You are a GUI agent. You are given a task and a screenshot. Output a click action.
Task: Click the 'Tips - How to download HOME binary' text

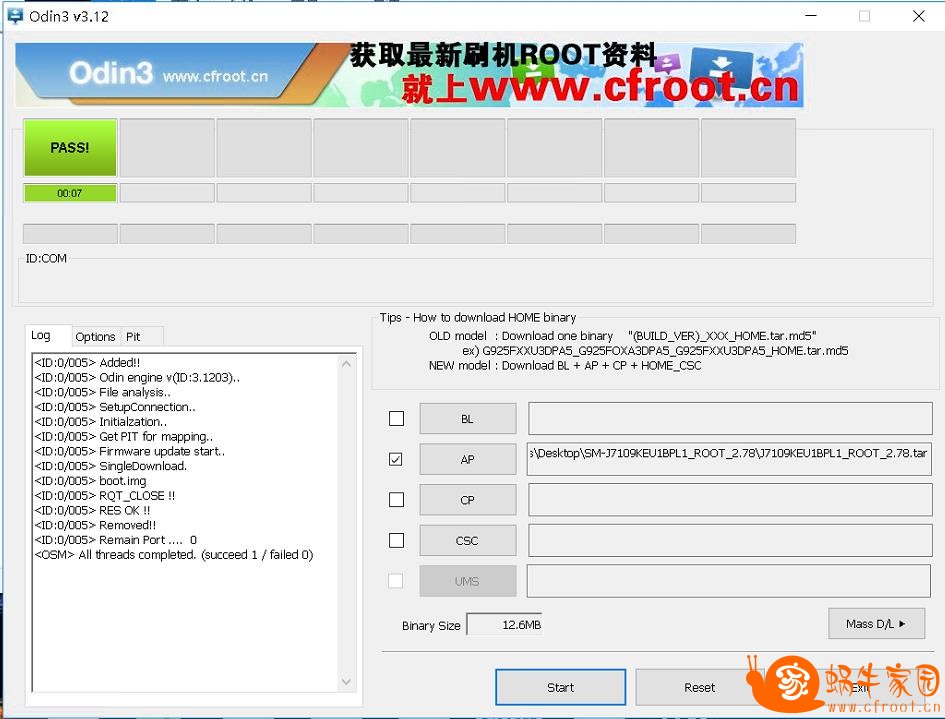(478, 318)
